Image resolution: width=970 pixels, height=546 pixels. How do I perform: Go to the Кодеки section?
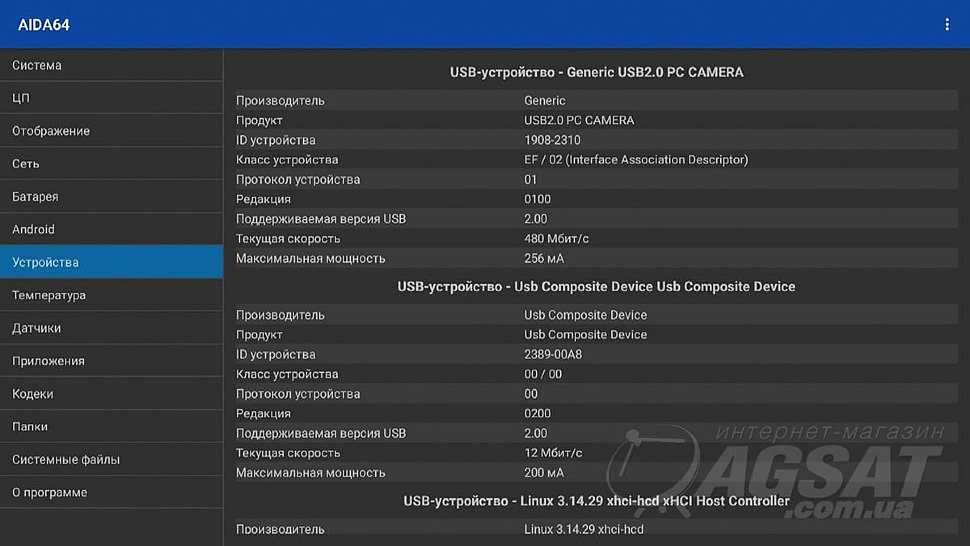click(111, 393)
